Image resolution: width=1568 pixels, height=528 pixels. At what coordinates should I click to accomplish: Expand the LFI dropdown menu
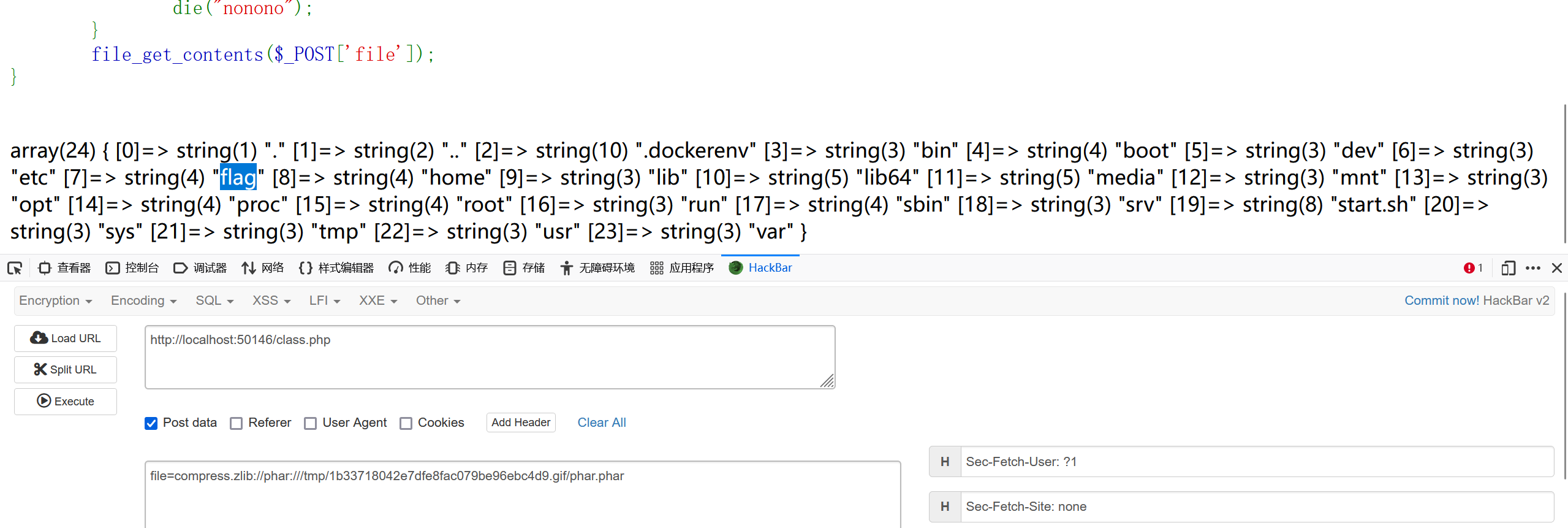pos(324,300)
